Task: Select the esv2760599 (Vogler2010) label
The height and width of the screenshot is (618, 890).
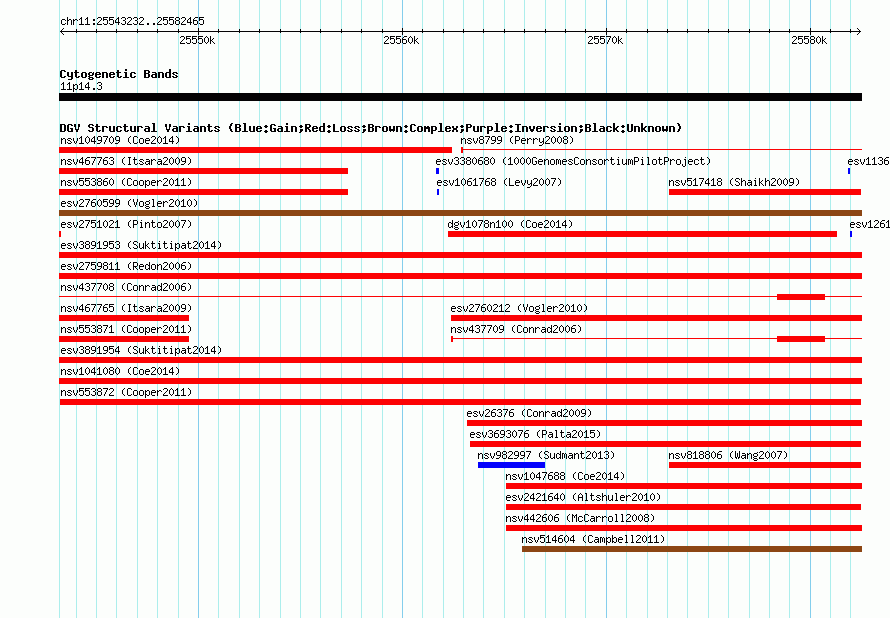Action: 129,203
